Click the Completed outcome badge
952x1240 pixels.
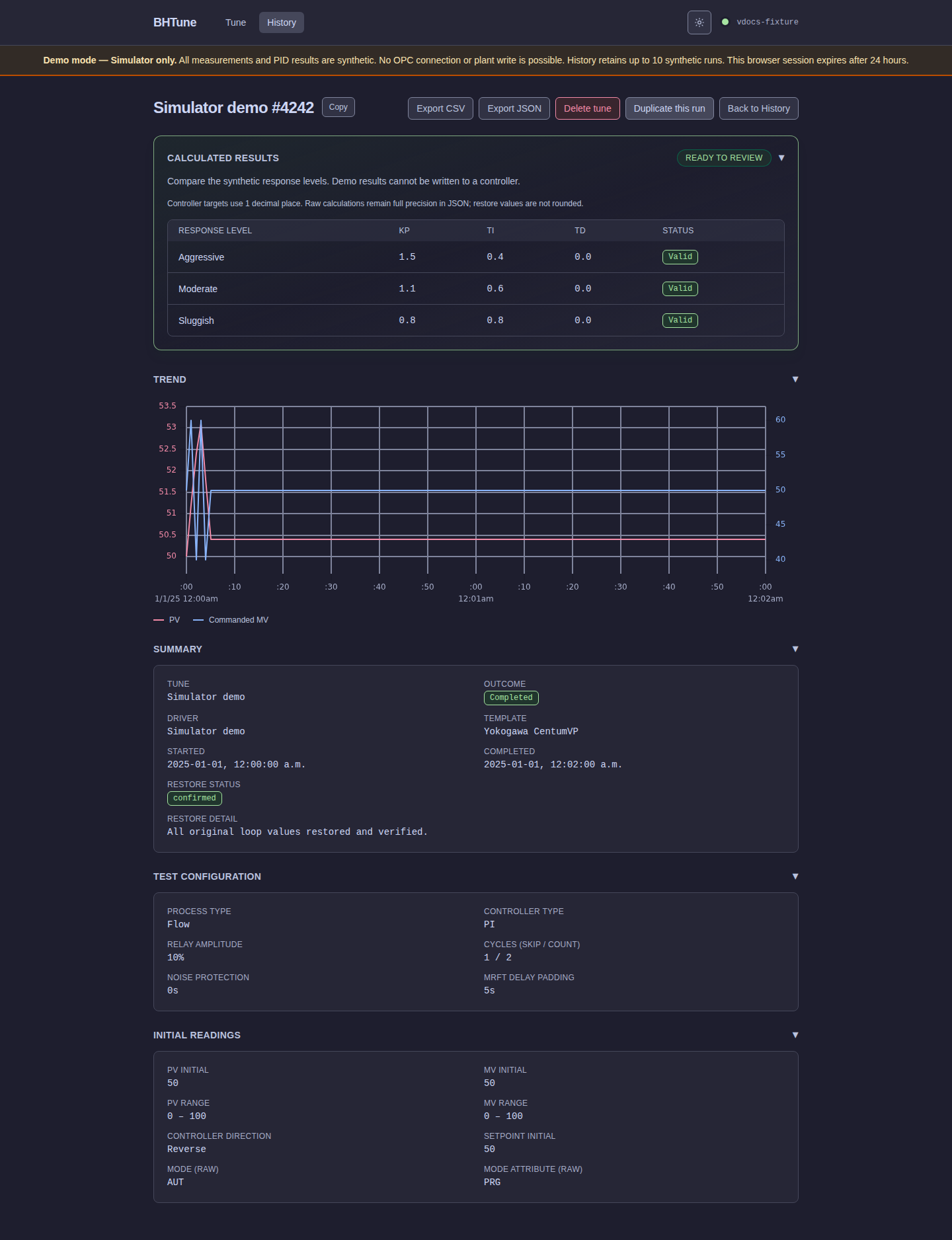(x=511, y=698)
